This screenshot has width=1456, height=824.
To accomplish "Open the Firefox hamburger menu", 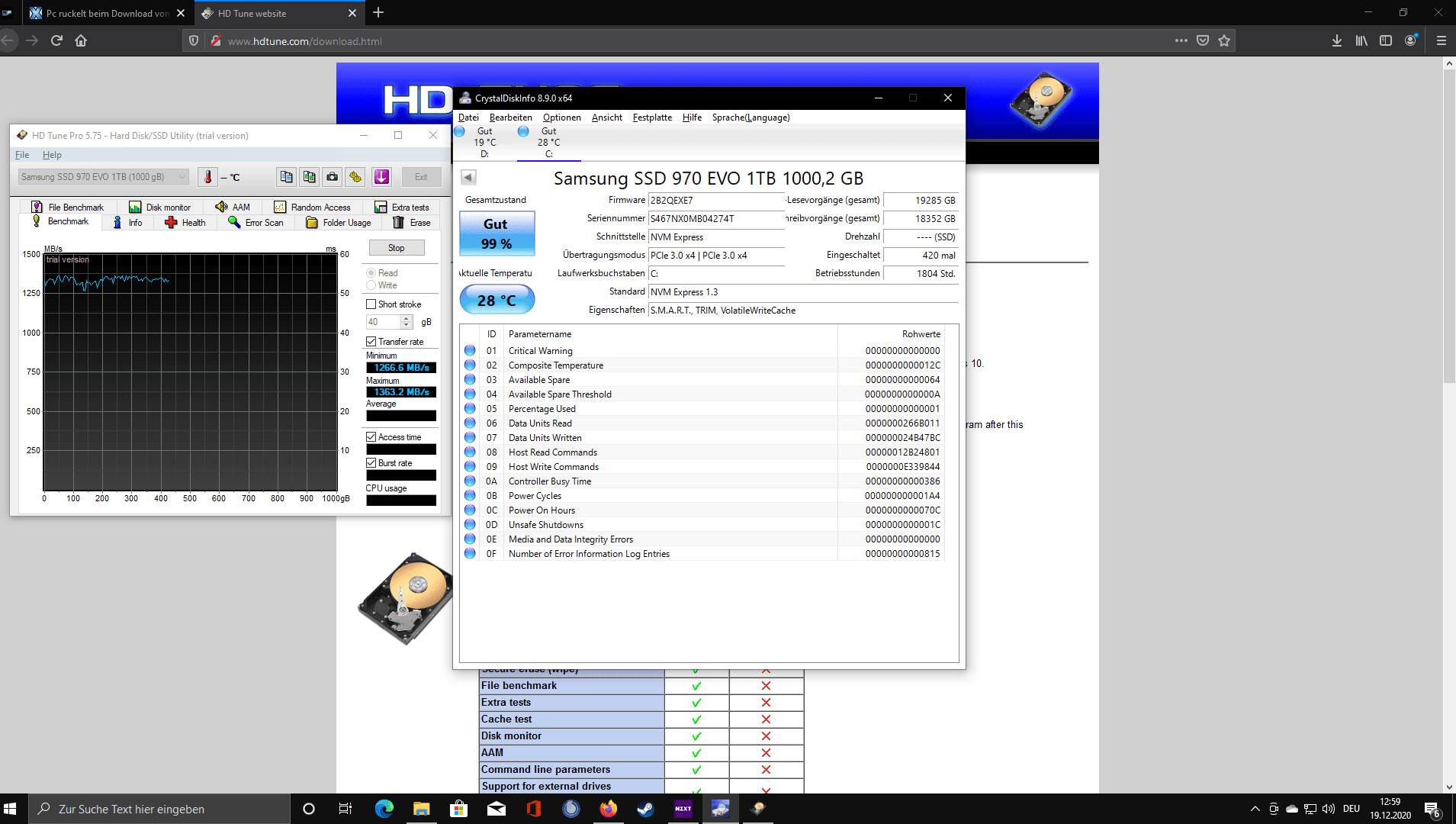I will (1441, 40).
